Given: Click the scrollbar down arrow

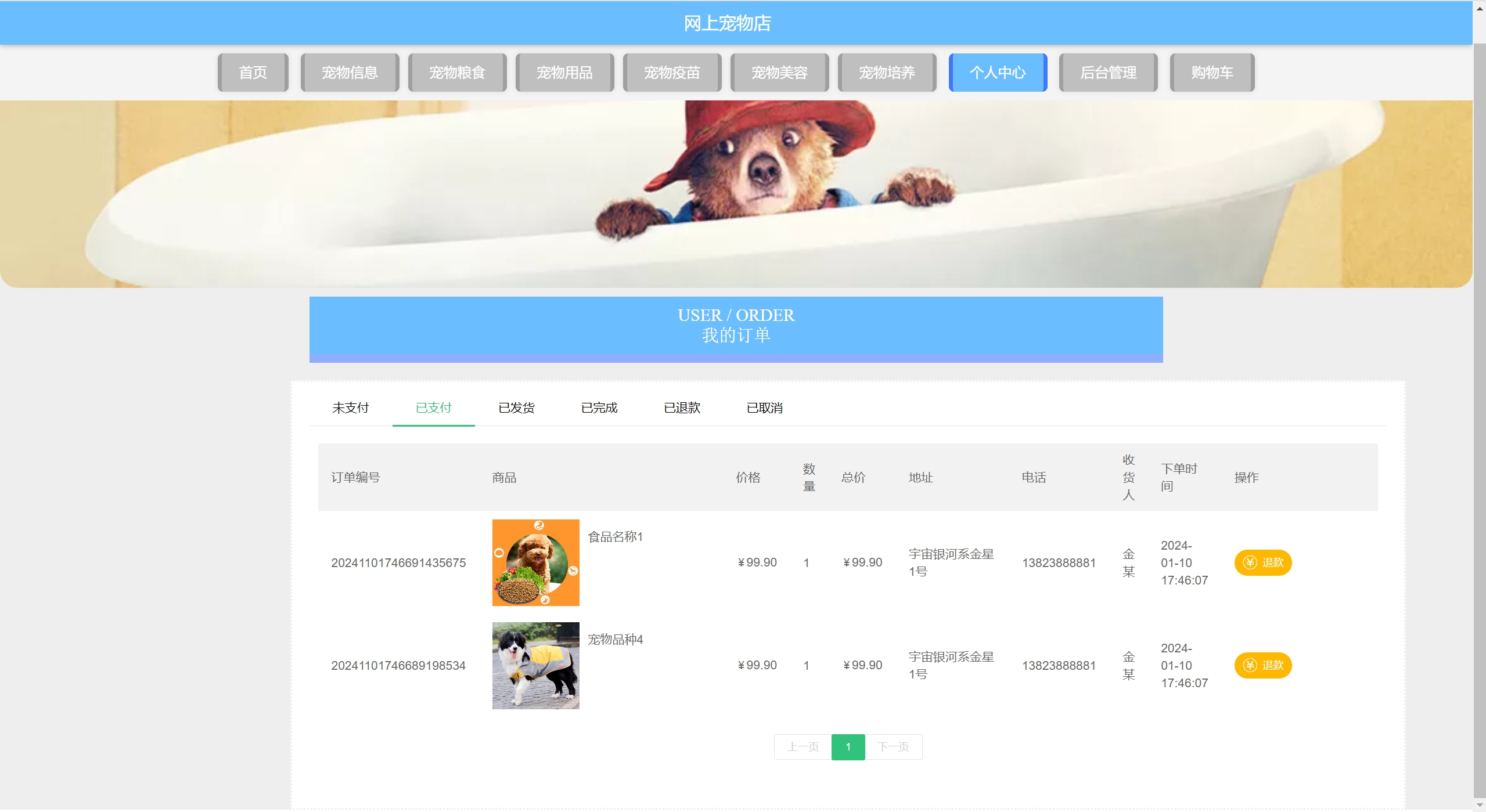Looking at the screenshot, I should click(x=1479, y=806).
